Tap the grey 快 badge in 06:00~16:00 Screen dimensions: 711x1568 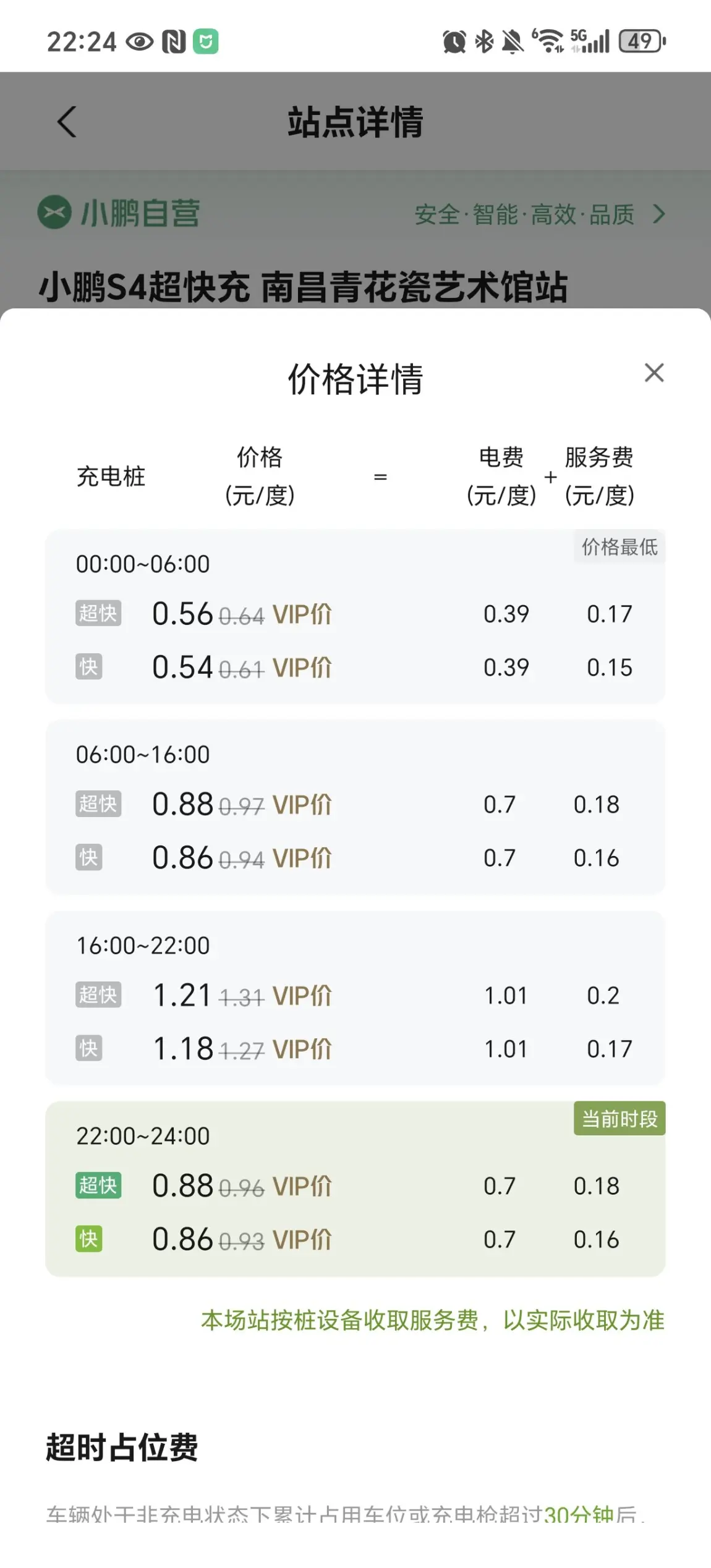(88, 857)
